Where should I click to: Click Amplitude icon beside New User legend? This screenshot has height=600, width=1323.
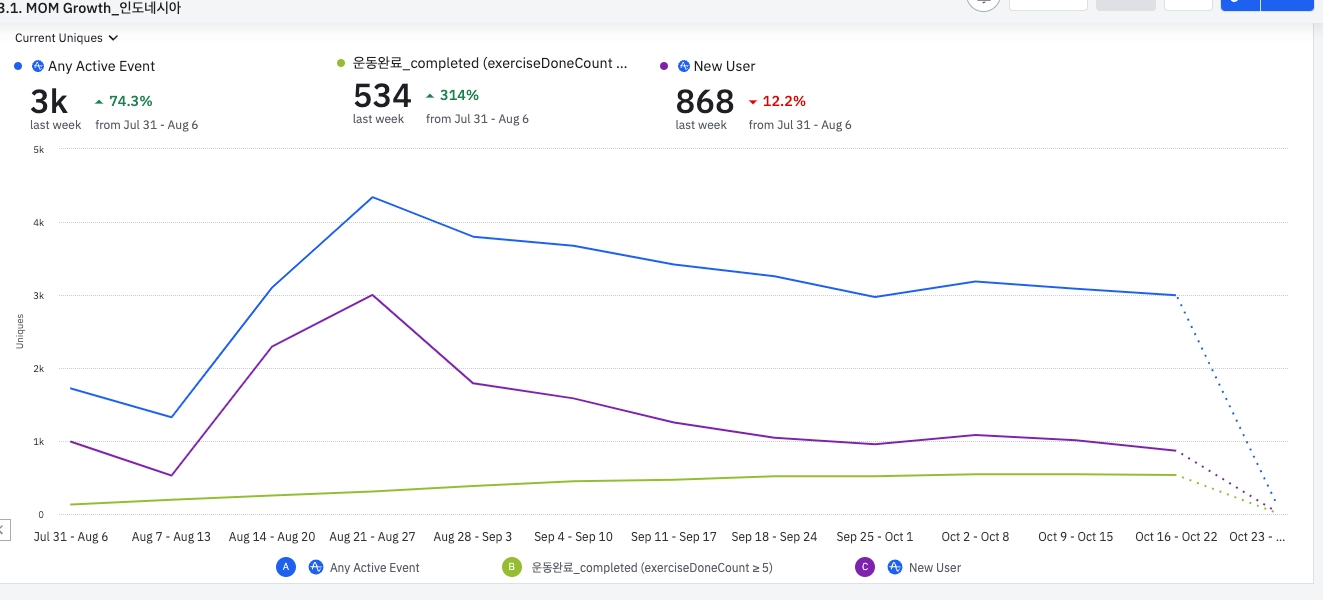click(x=895, y=567)
